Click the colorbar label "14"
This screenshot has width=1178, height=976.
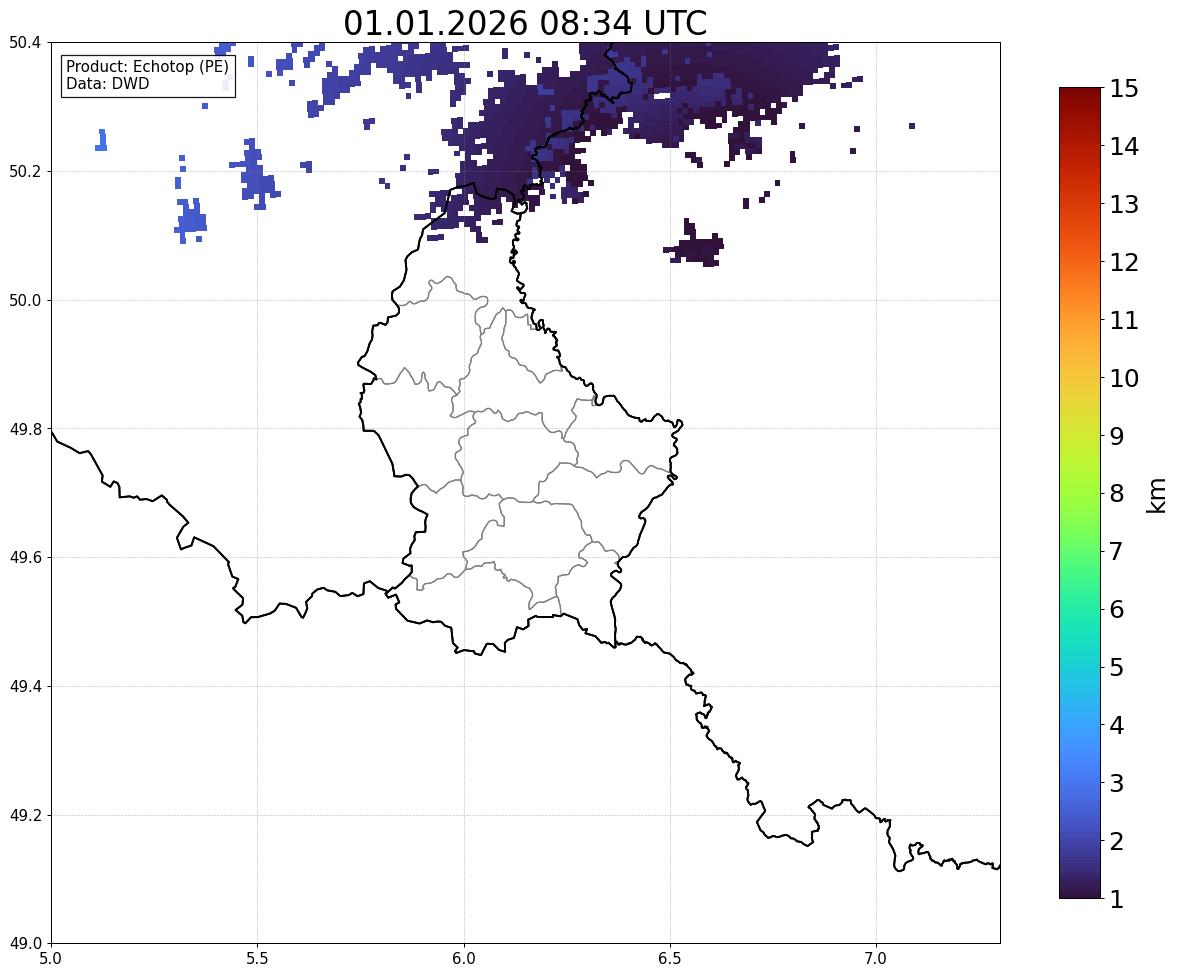tap(1124, 147)
